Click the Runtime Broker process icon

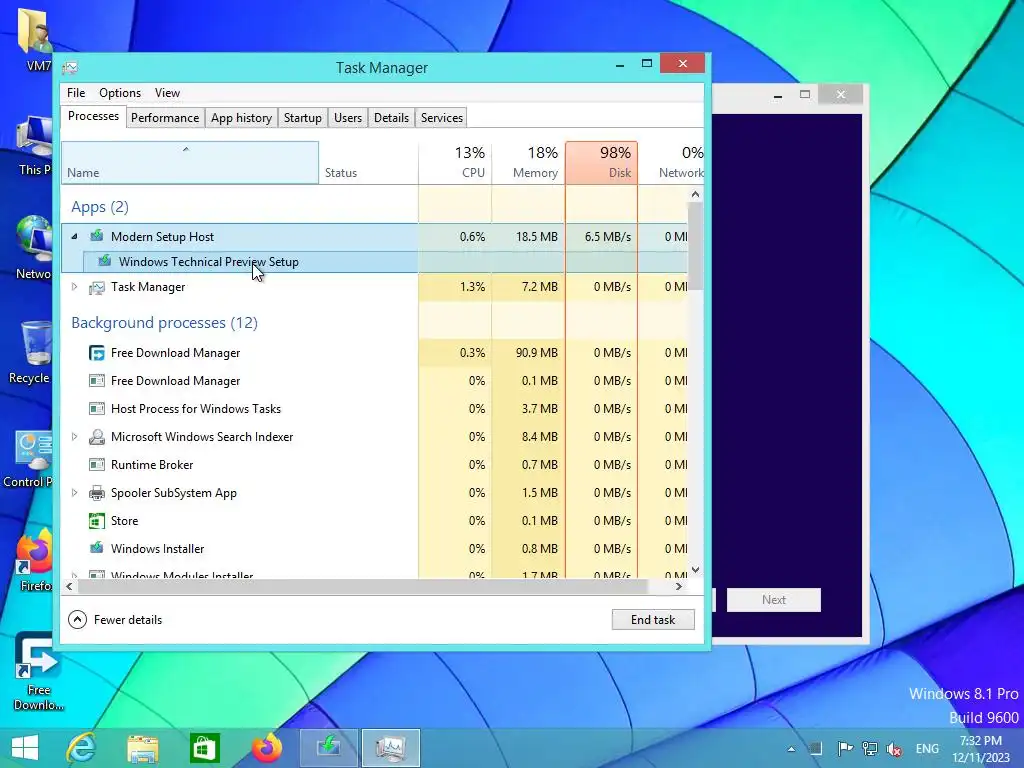pyautogui.click(x=97, y=465)
